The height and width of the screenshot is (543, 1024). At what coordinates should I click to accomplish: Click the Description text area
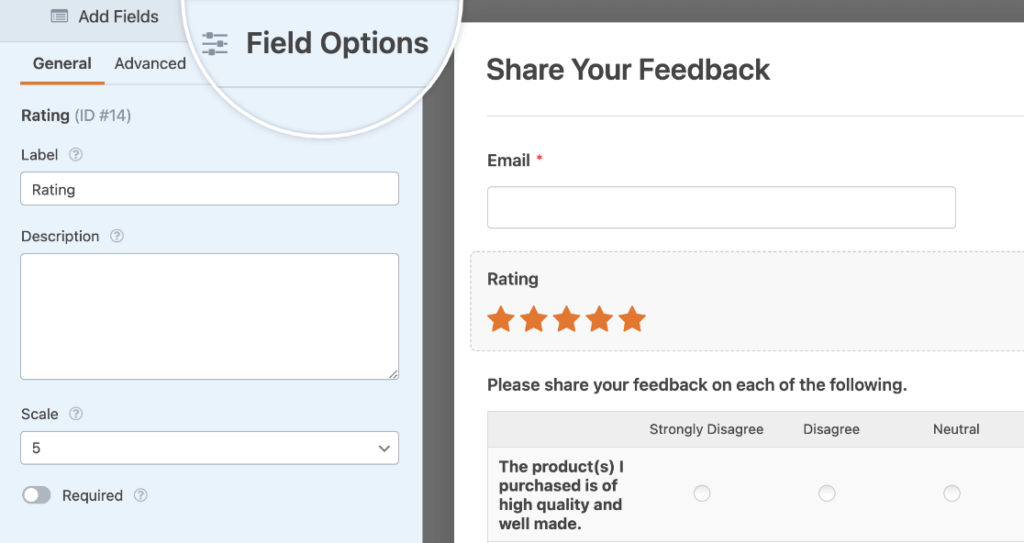click(x=210, y=316)
